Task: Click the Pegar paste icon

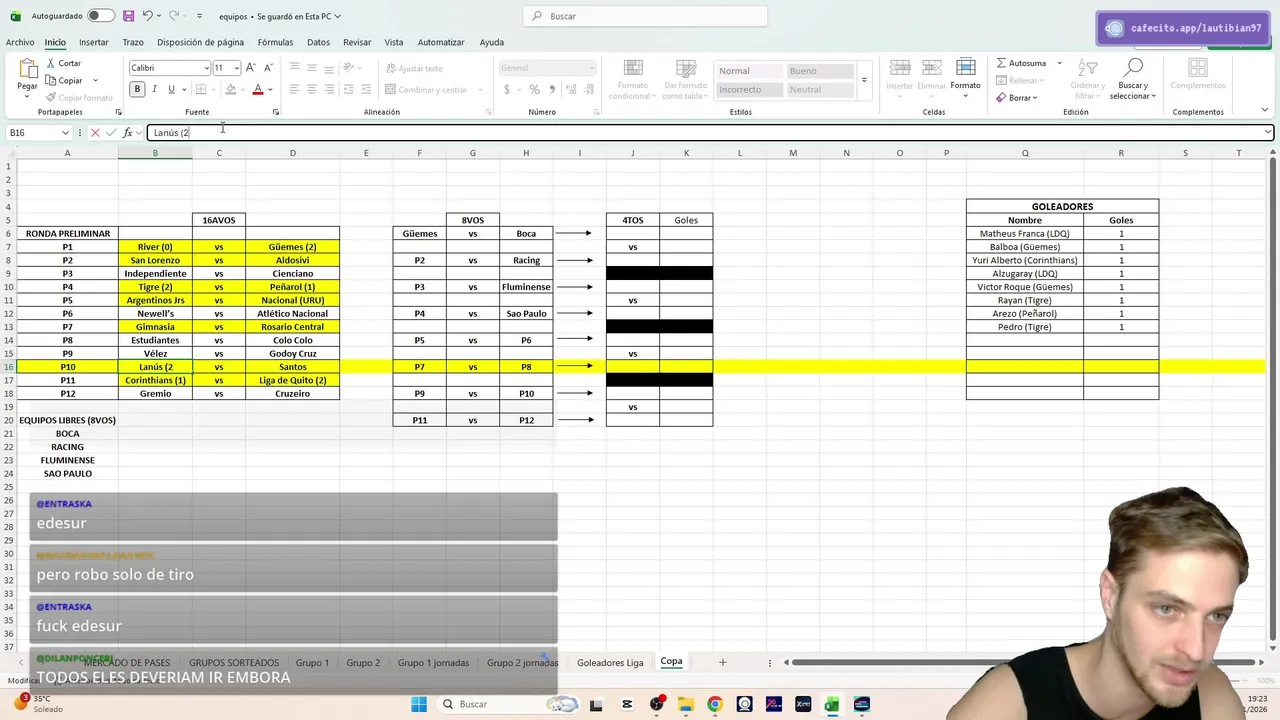Action: coord(27,69)
